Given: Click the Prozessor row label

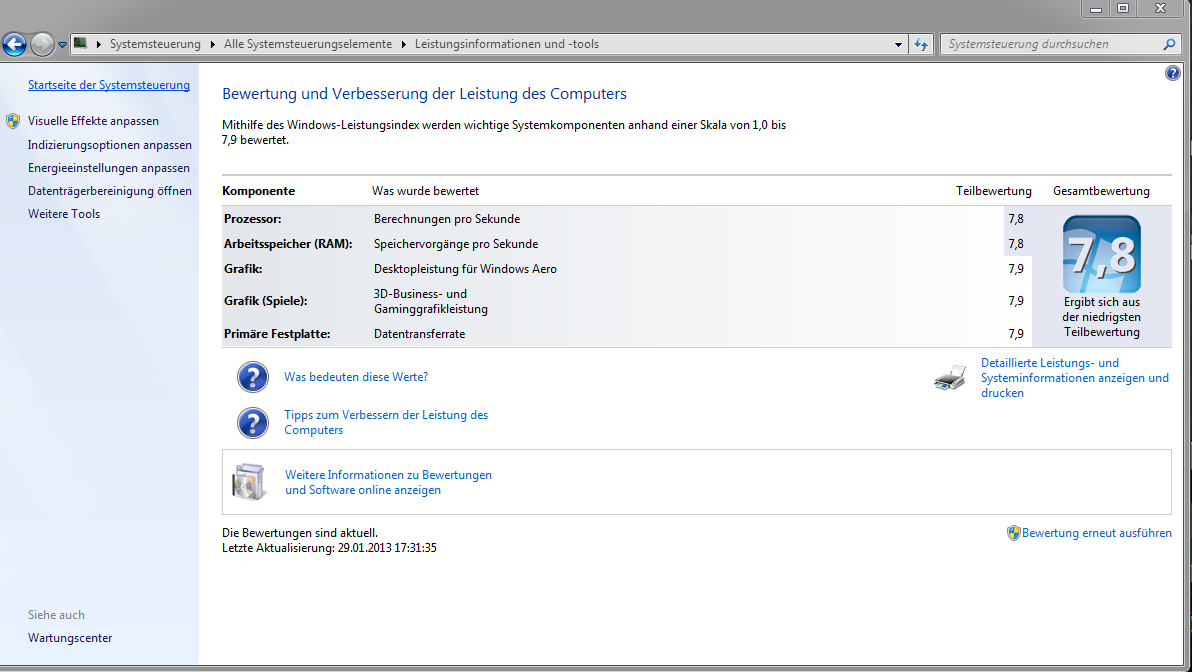Looking at the screenshot, I should point(252,219).
